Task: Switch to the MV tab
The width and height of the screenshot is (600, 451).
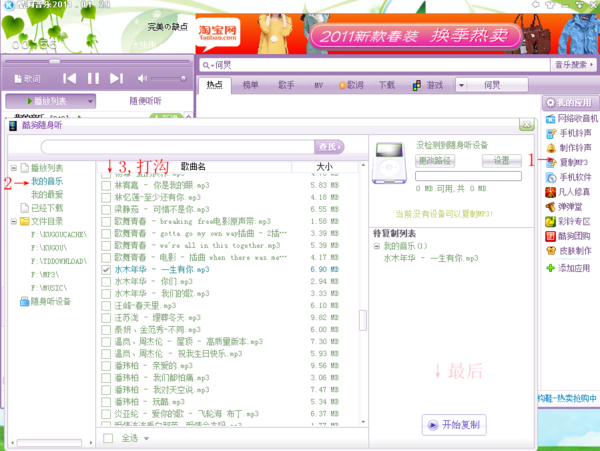Action: 319,85
